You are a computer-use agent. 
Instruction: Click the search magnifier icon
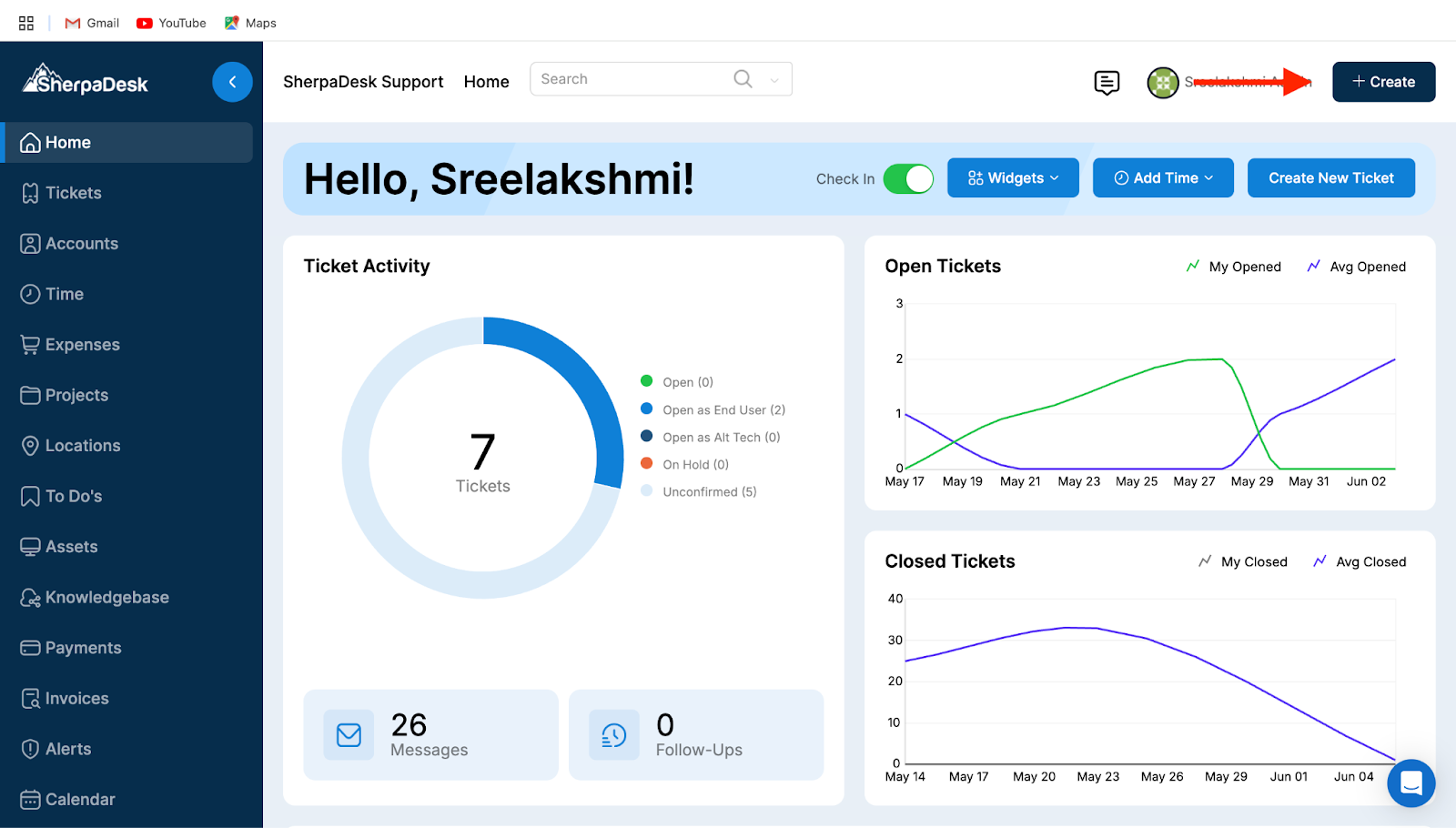[743, 79]
